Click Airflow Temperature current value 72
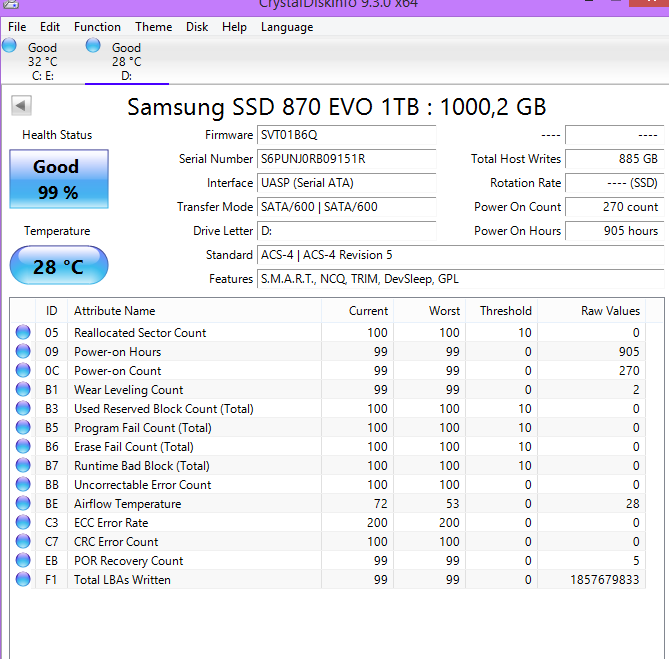669x659 pixels. tap(381, 504)
